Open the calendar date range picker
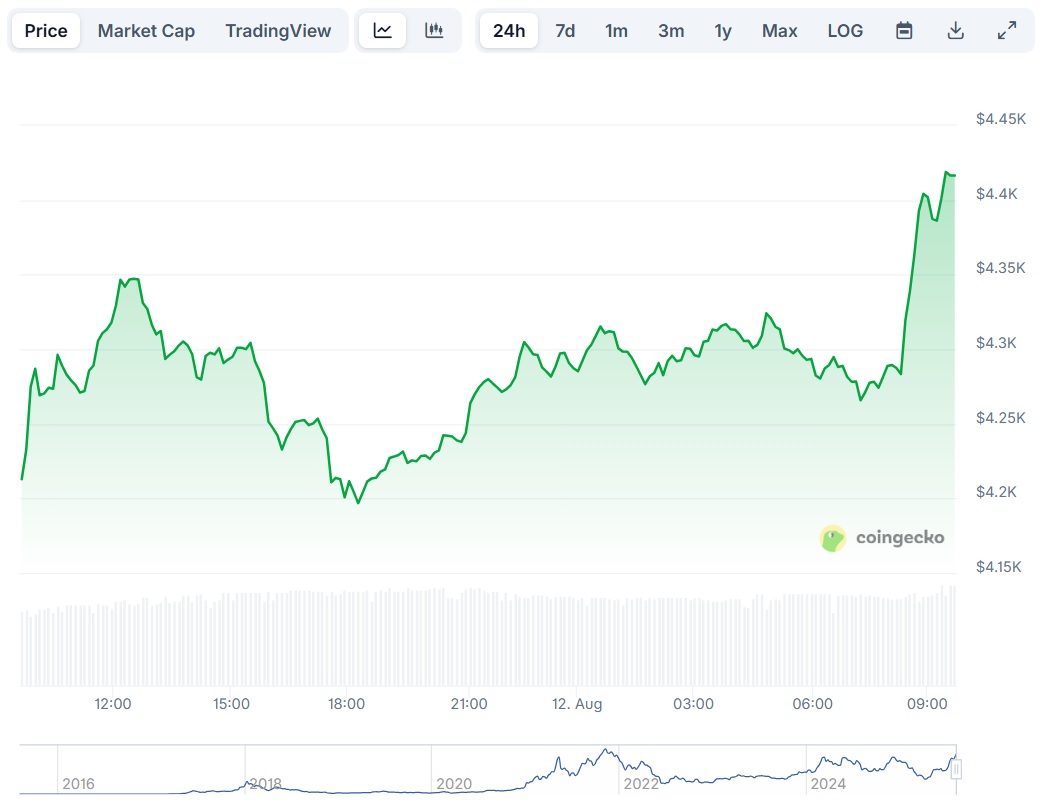 click(x=904, y=31)
